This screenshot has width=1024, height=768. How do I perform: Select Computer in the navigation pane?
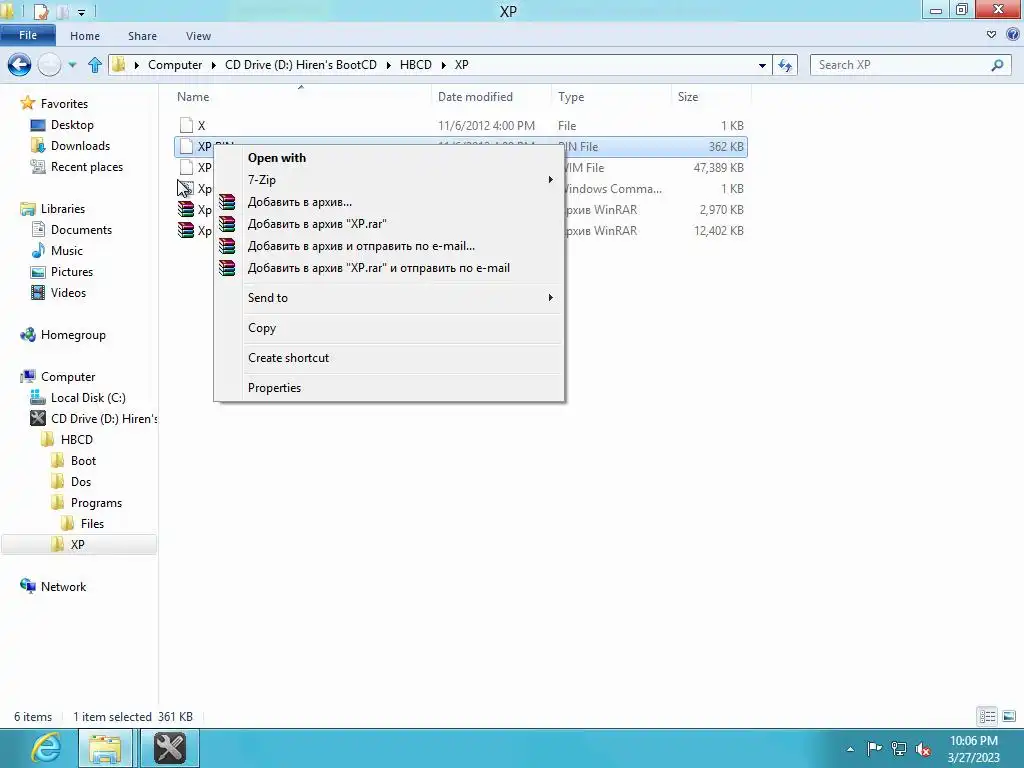(x=68, y=377)
